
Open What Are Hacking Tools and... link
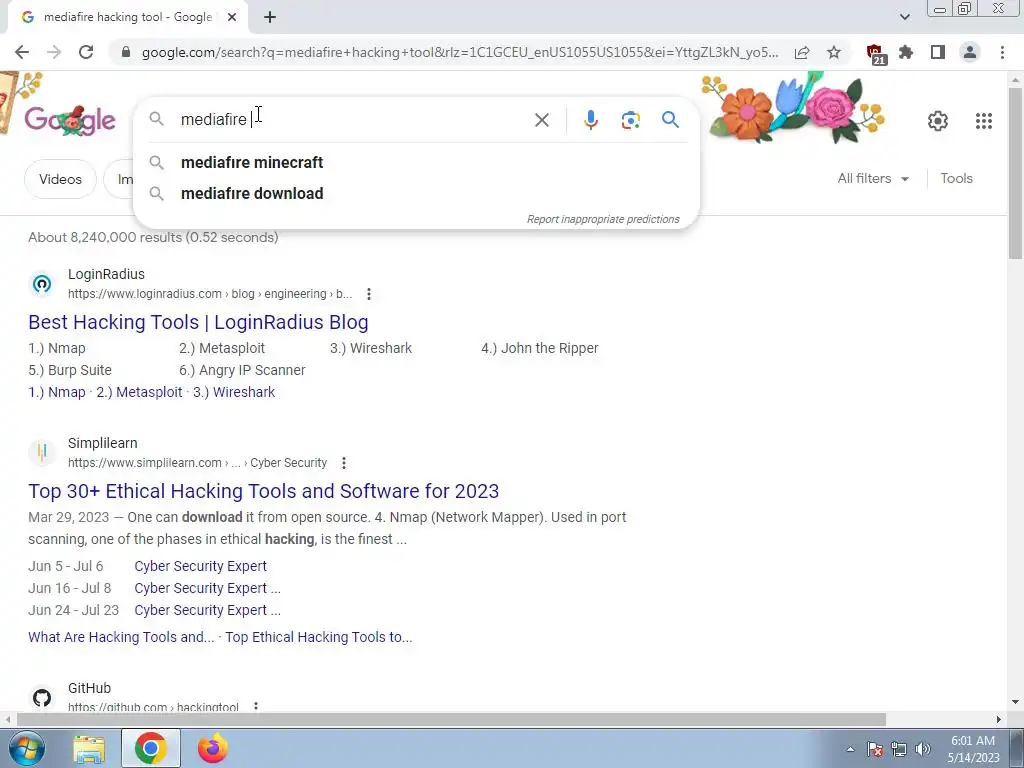(x=121, y=637)
